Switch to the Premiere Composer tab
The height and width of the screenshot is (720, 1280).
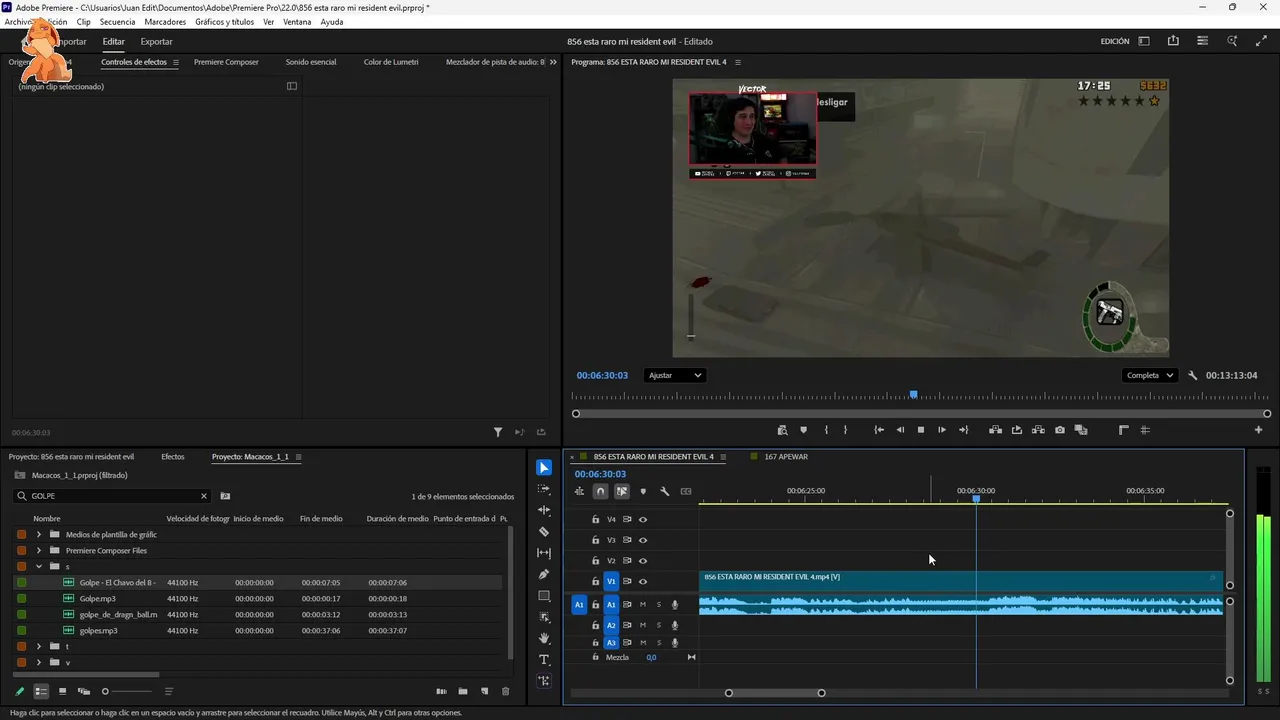pos(226,62)
